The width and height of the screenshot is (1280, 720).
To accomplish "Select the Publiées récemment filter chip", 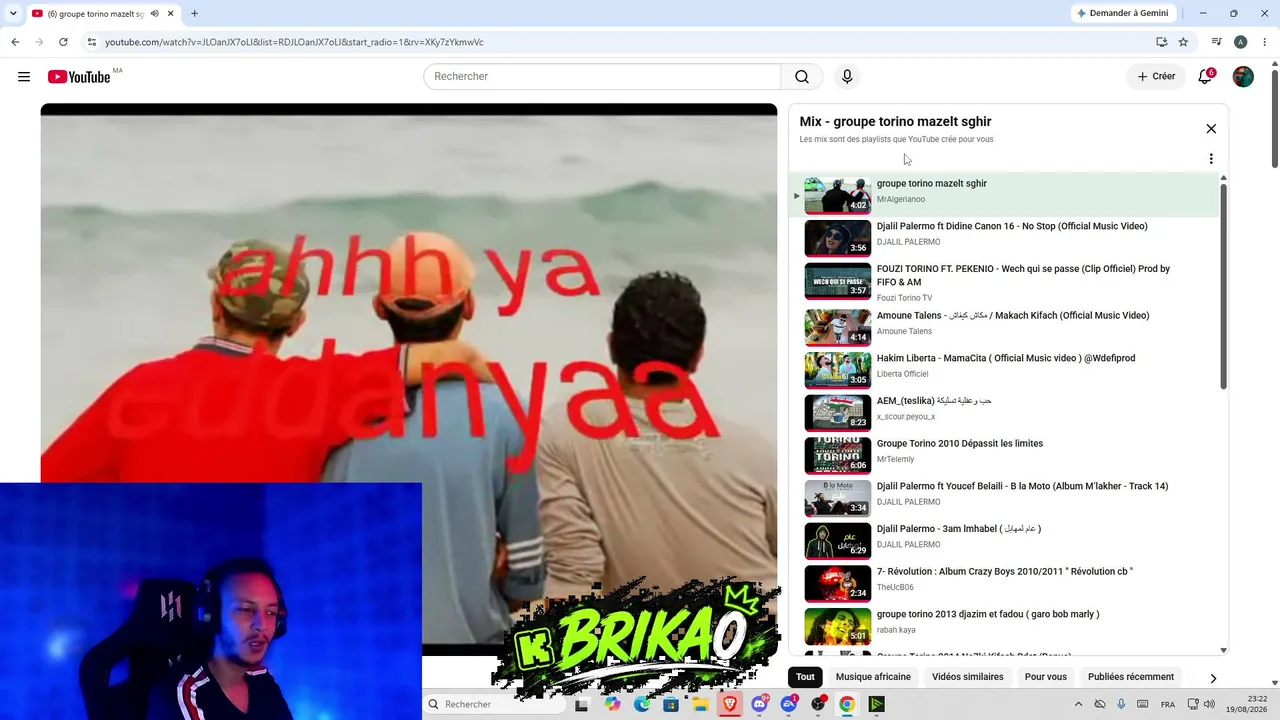I will pos(1131,677).
